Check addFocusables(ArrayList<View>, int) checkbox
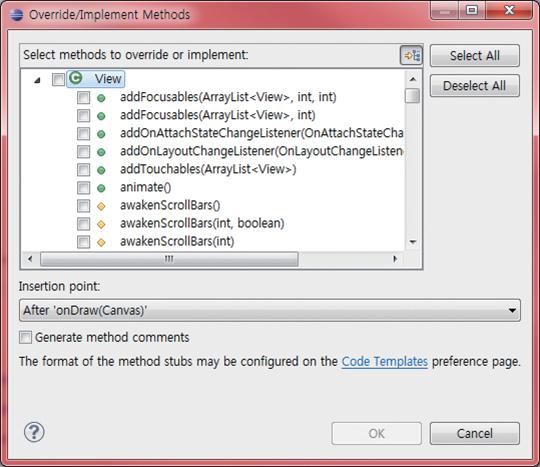This screenshot has width=540, height=467. pos(83,115)
